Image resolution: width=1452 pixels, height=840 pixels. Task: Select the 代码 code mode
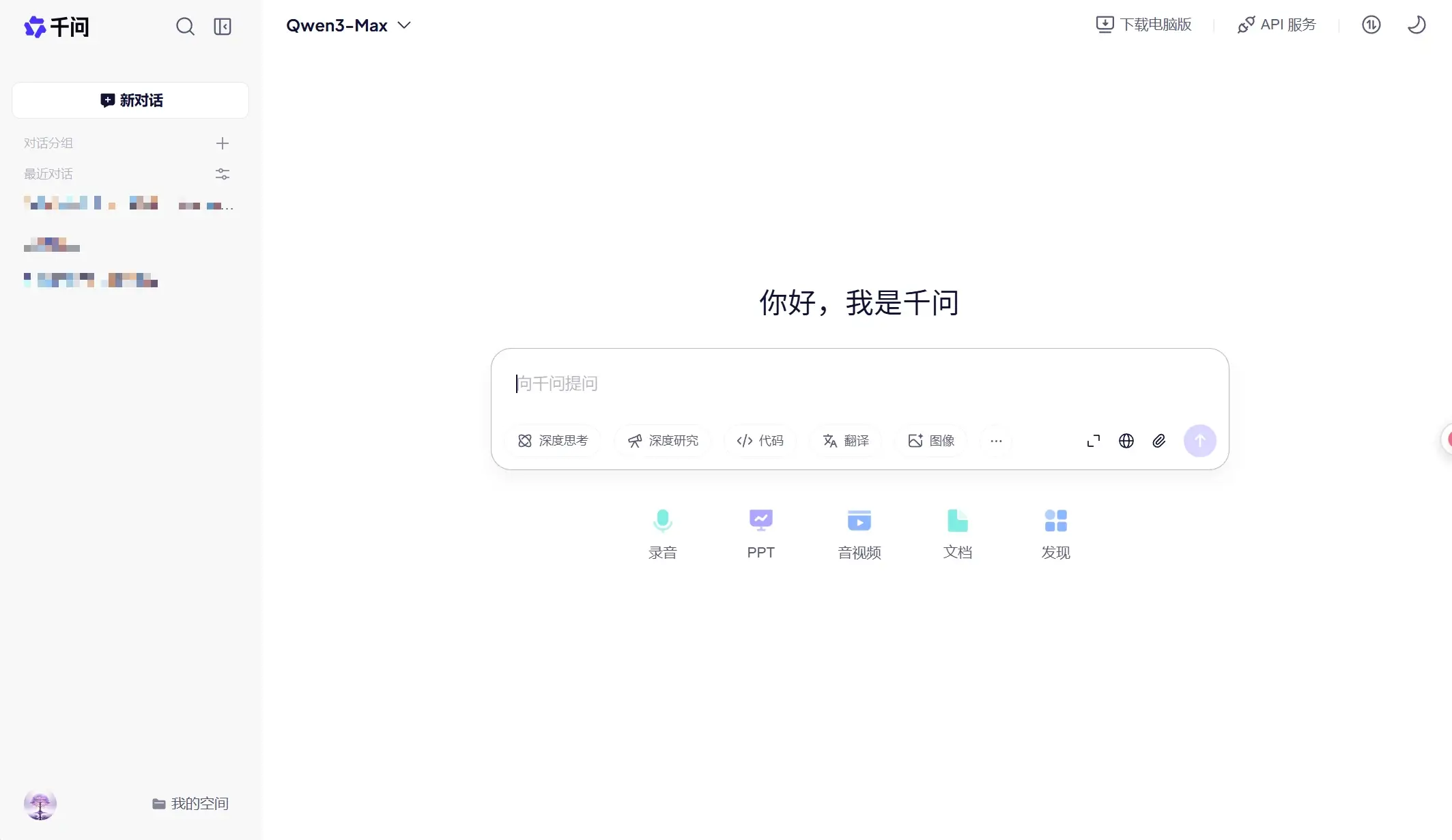(760, 441)
